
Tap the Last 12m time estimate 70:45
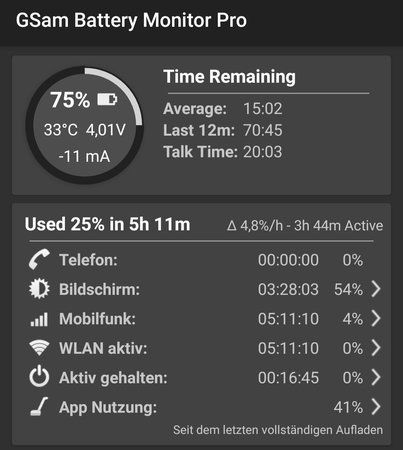point(263,130)
